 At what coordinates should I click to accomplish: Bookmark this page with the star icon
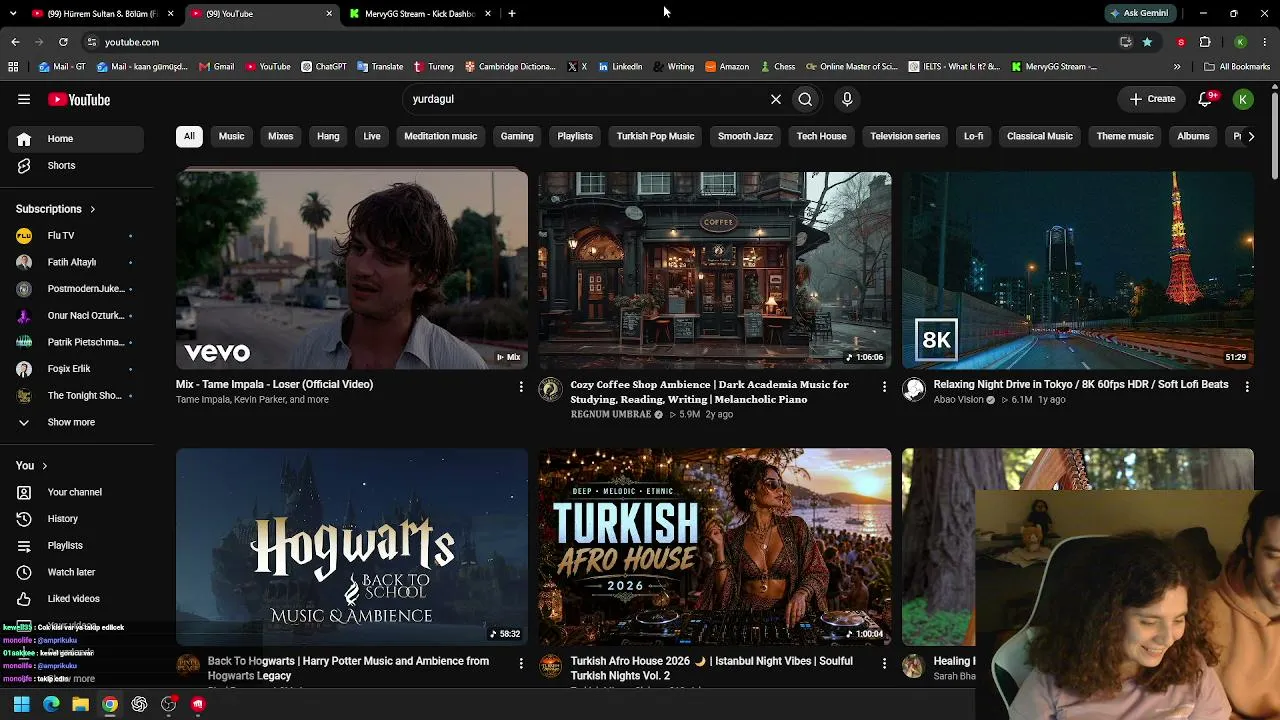(1147, 42)
